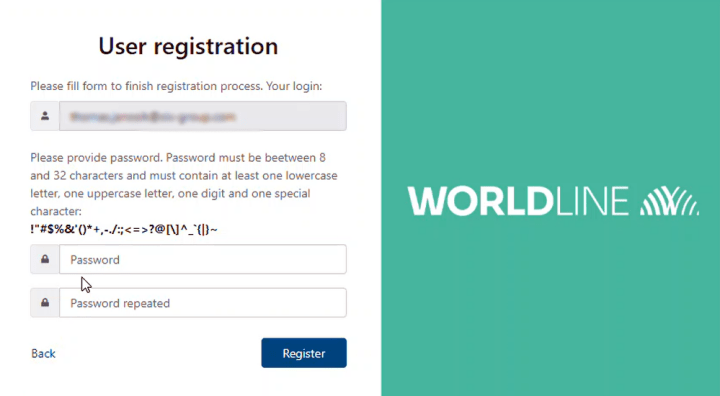Click the thin LINE part of logo
Viewport: 720px width, 396px height.
click(x=592, y=201)
